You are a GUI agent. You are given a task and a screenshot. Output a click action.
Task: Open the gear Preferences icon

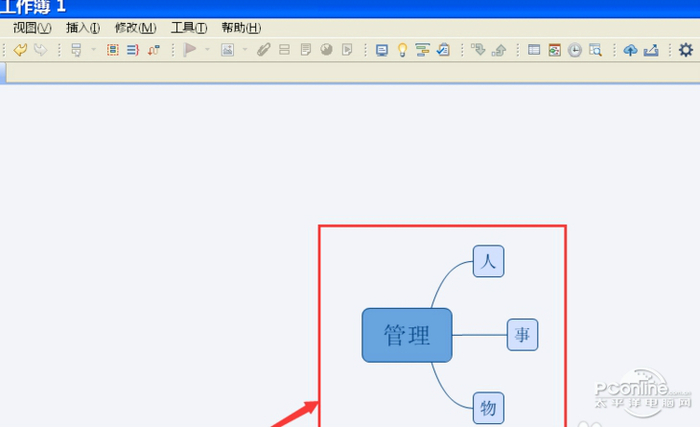pyautogui.click(x=686, y=50)
